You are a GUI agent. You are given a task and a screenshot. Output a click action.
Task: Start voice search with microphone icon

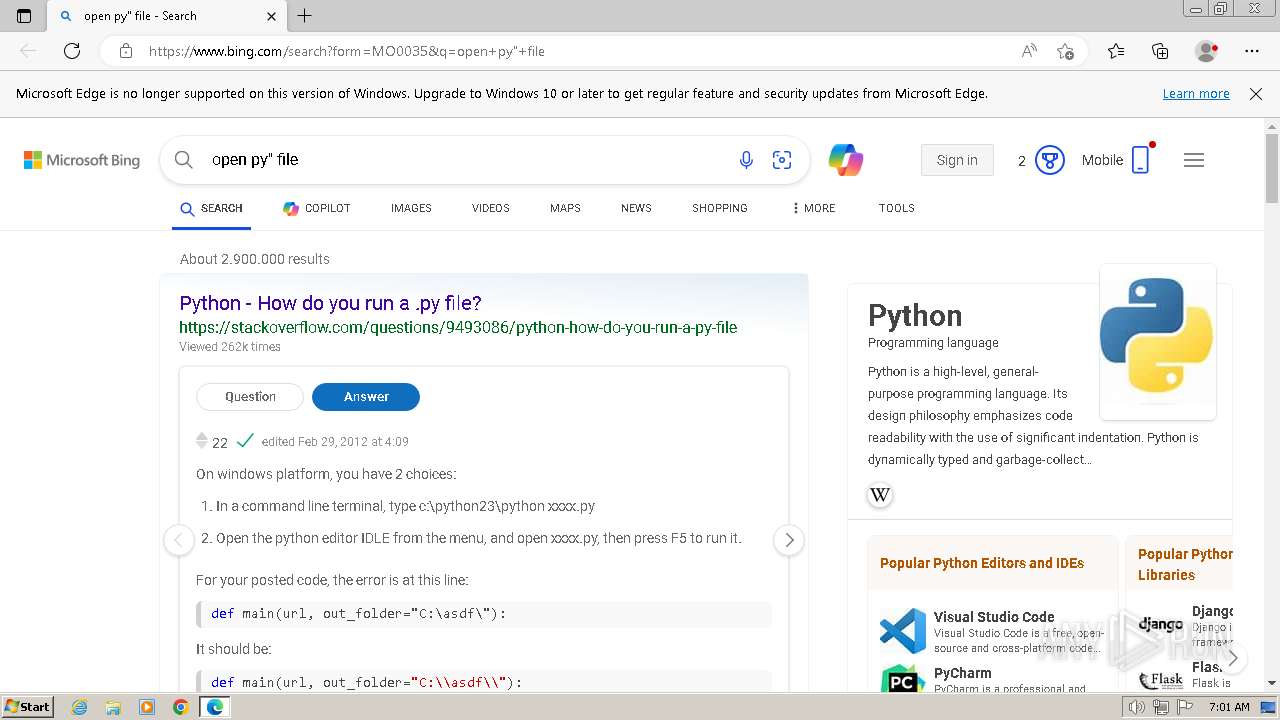(x=746, y=160)
